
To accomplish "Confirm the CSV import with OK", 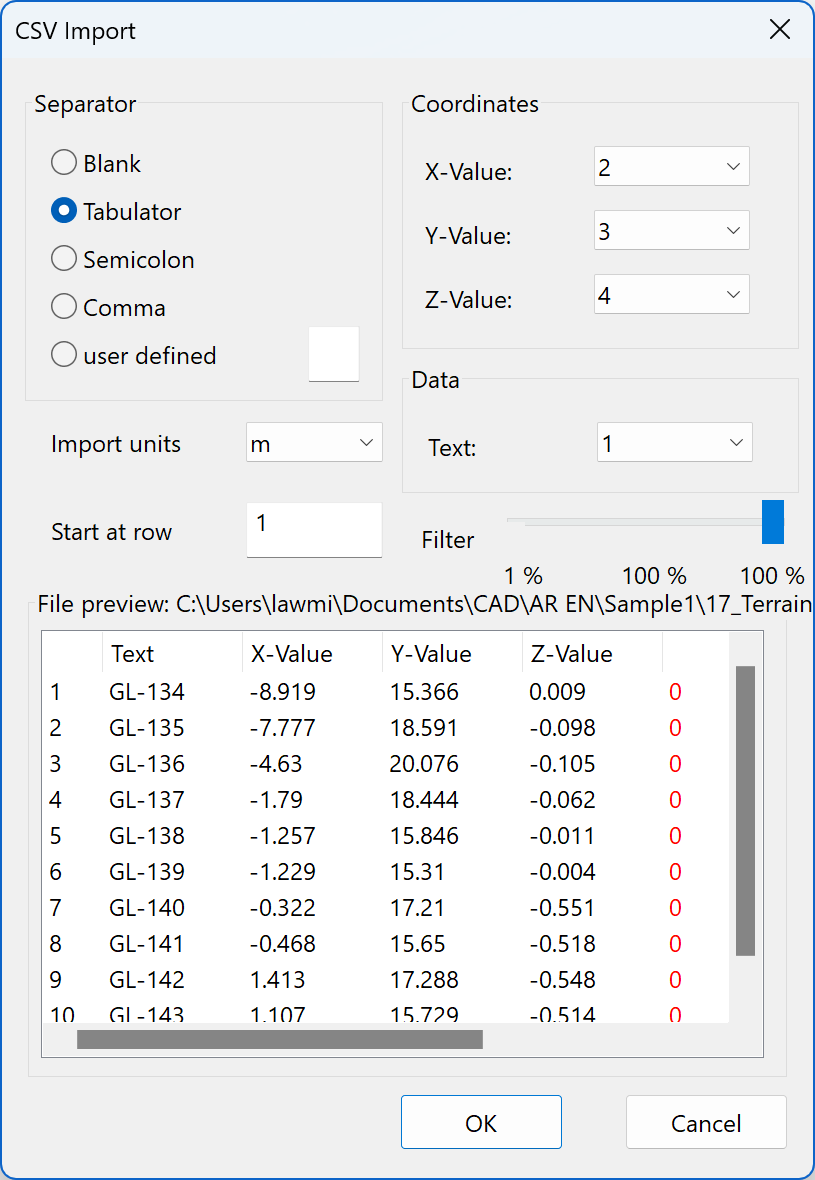I will pos(481,1122).
